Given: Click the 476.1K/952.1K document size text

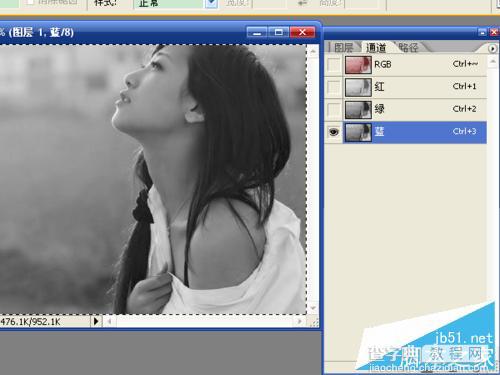Looking at the screenshot, I should click(30, 322).
